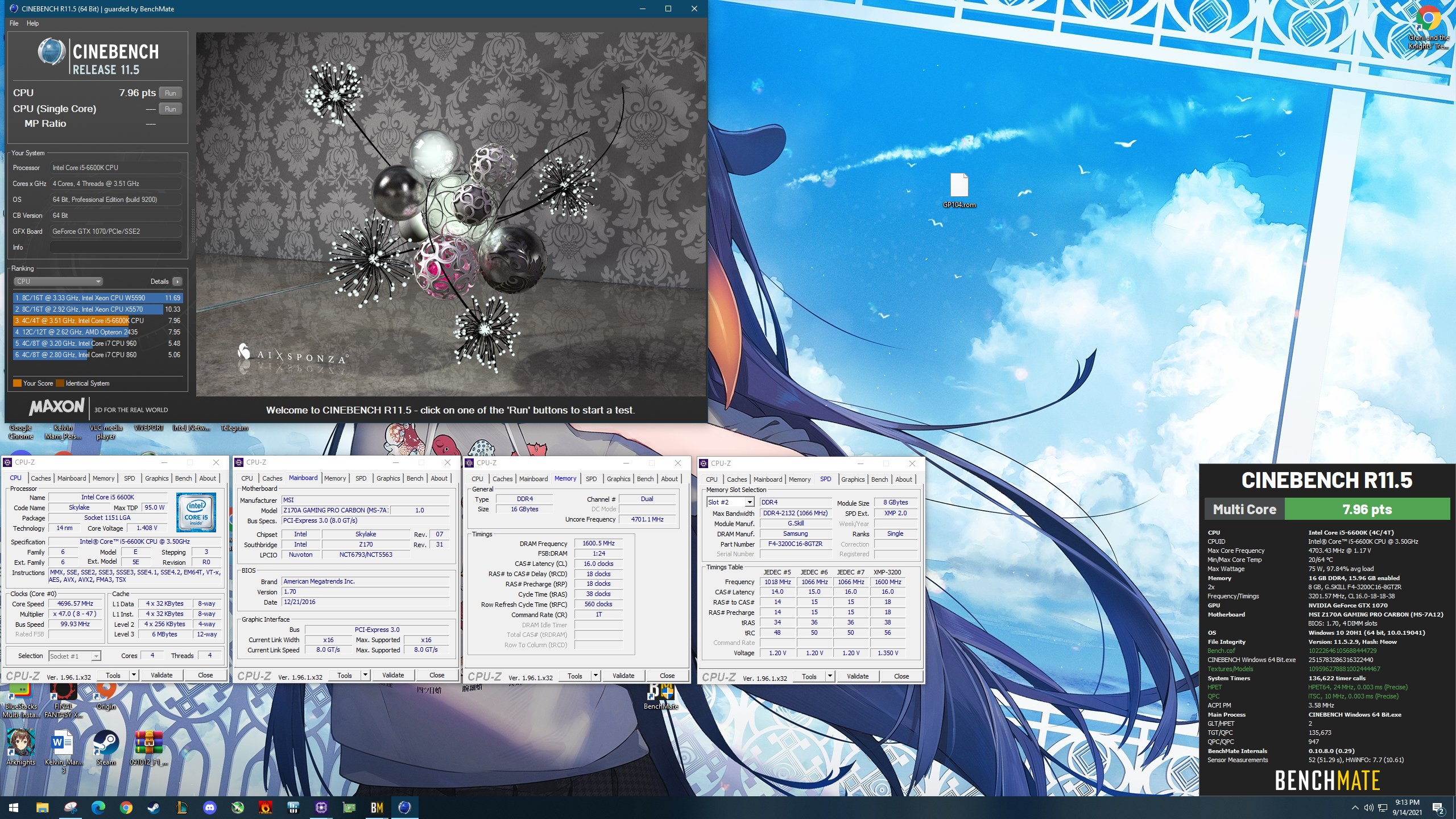This screenshot has width=1456, height=819.
Task: Open the Windows Start menu
Action: coord(14,808)
